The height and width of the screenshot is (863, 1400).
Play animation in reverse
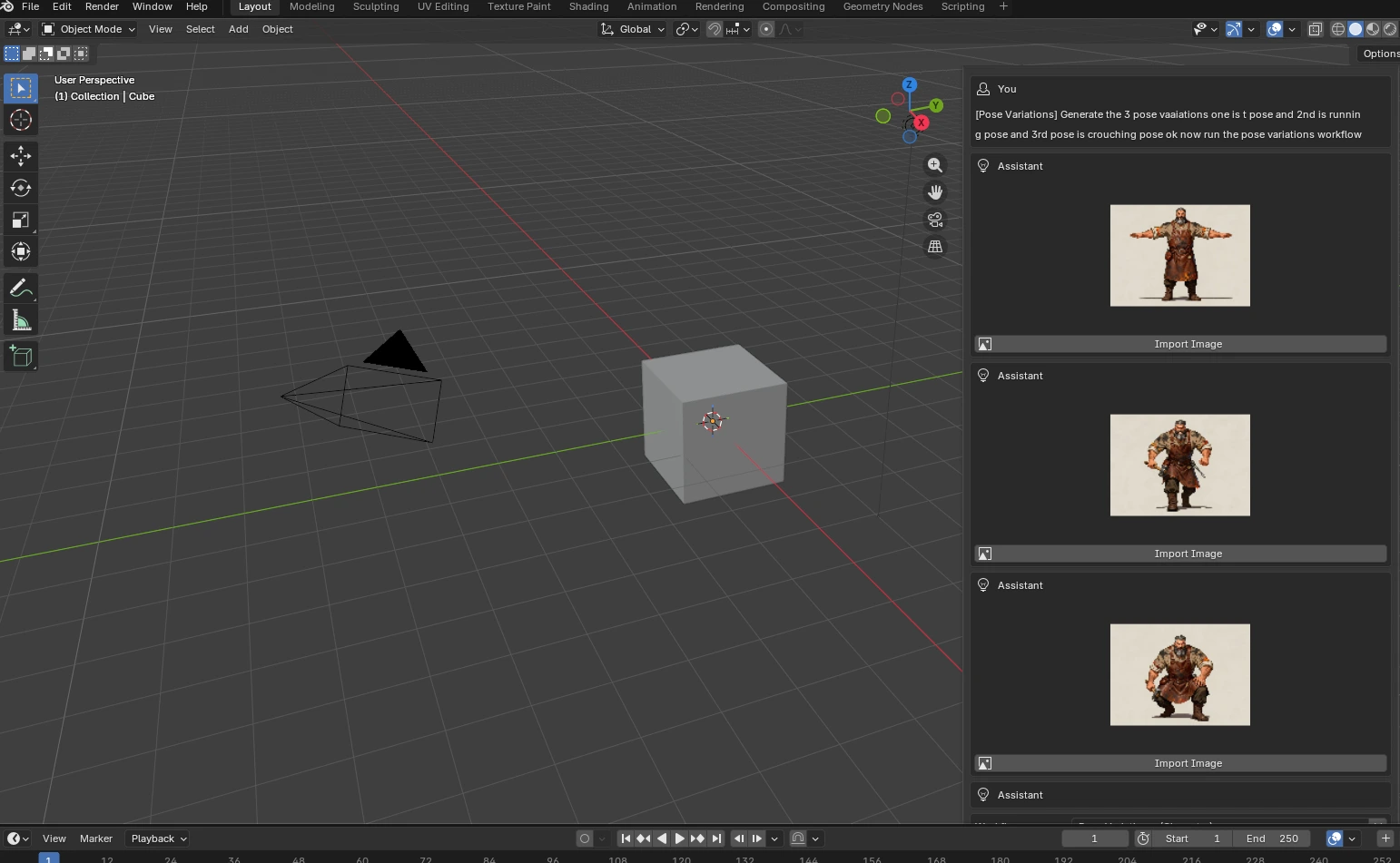click(662, 838)
